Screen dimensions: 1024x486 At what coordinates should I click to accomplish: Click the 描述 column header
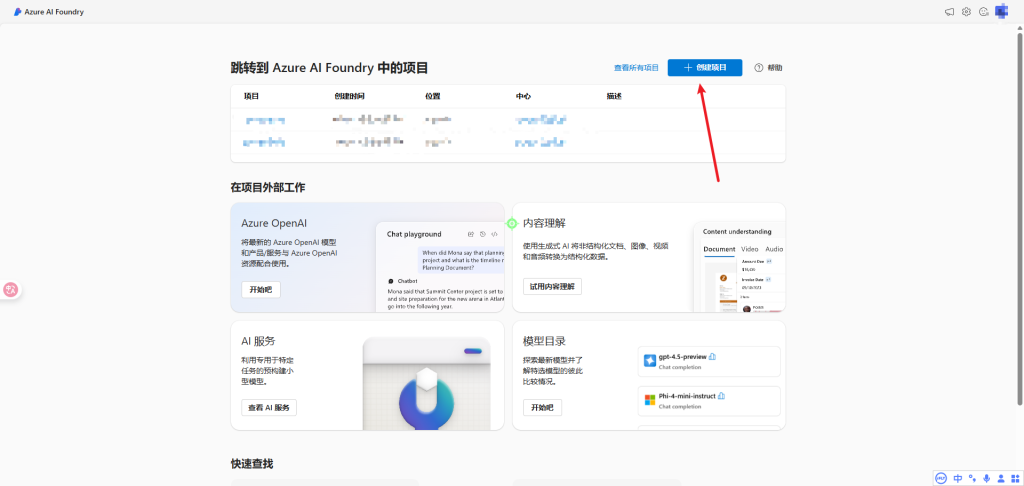(x=614, y=96)
